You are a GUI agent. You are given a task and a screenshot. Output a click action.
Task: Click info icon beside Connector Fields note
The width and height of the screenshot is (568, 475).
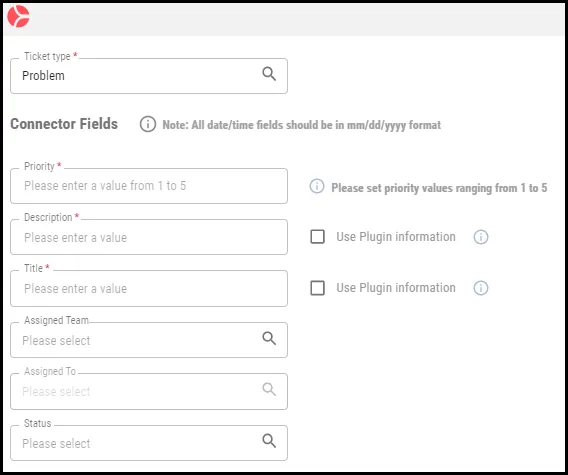[x=148, y=124]
